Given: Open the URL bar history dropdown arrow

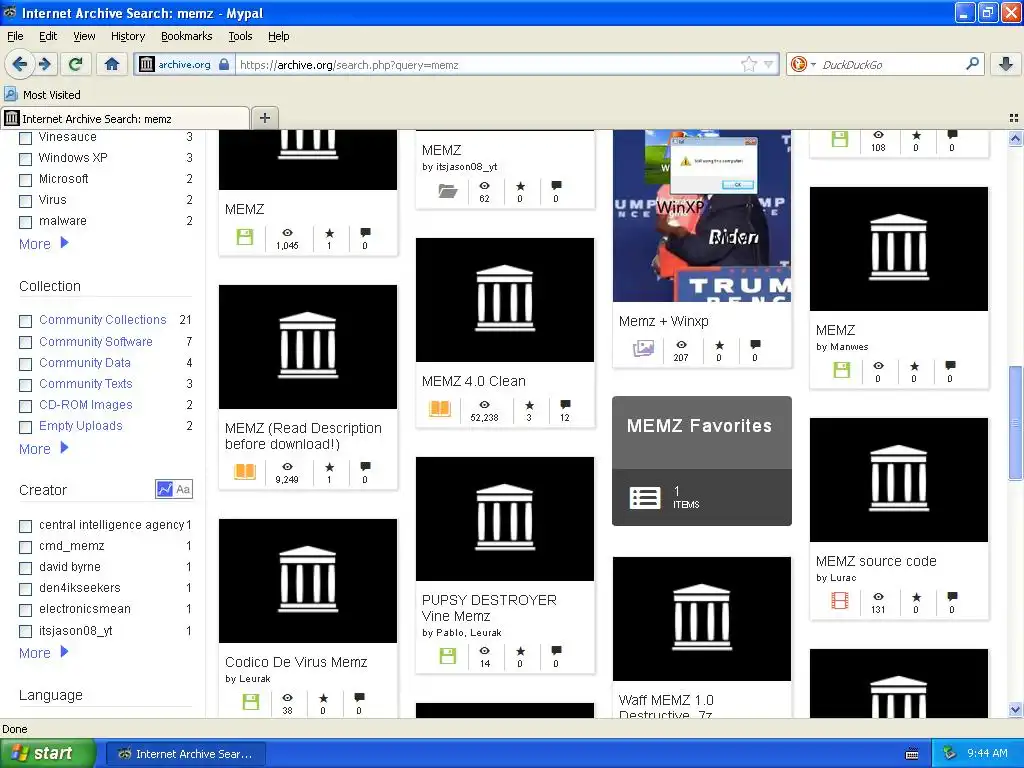Looking at the screenshot, I should 769,64.
